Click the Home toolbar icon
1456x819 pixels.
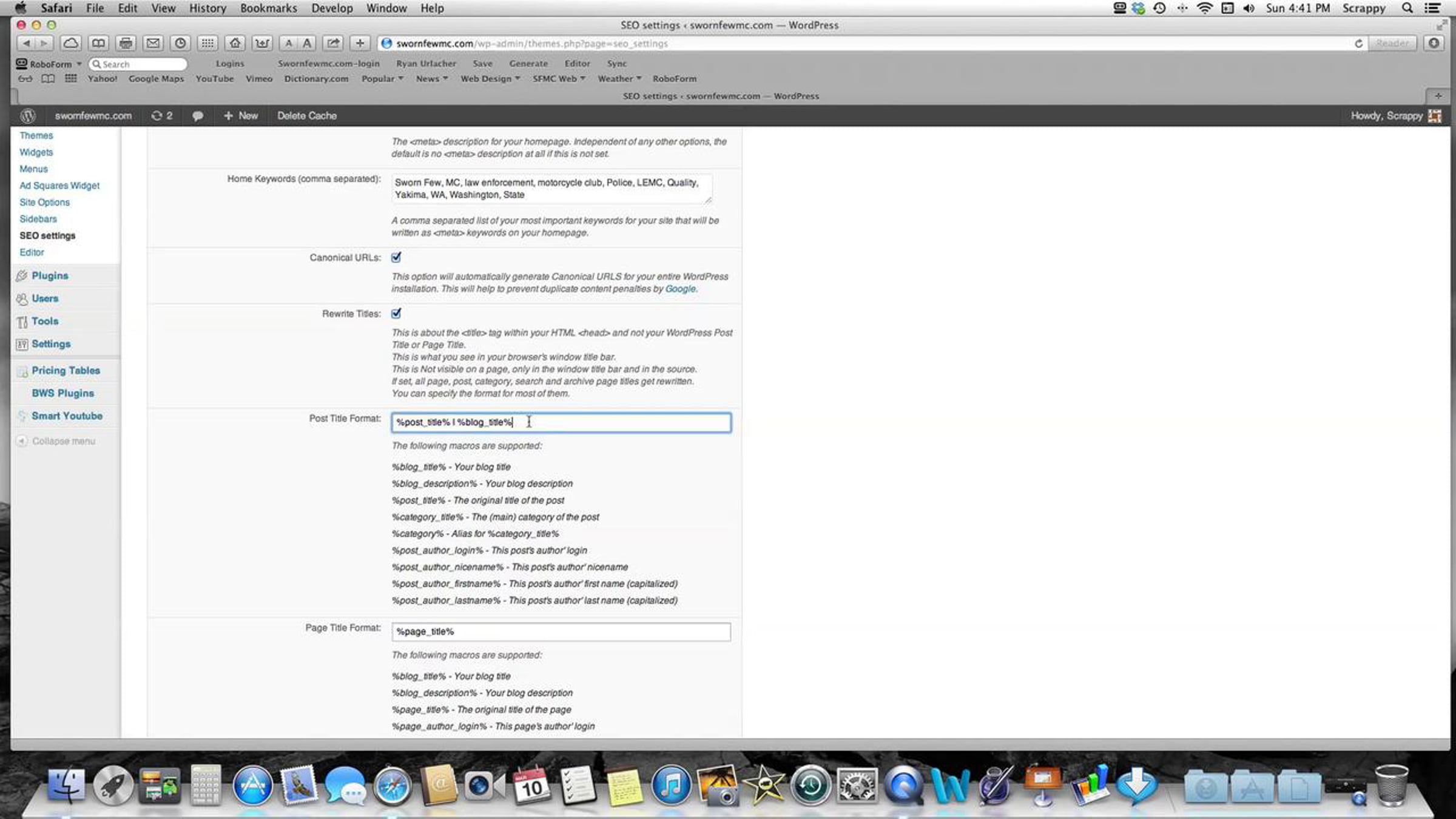coord(235,43)
